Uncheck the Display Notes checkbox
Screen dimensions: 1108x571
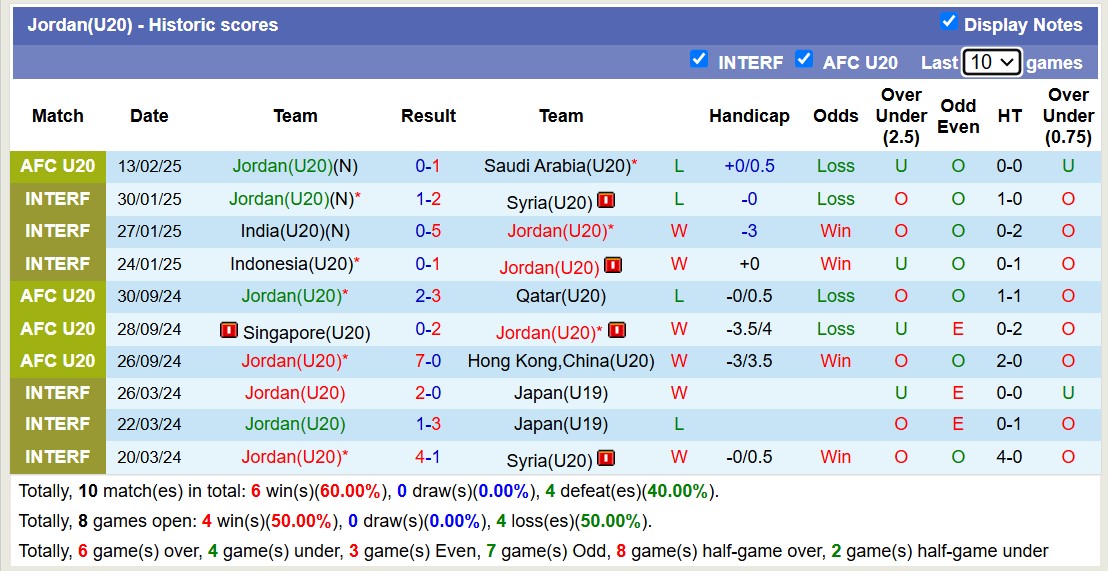pyautogui.click(x=949, y=22)
